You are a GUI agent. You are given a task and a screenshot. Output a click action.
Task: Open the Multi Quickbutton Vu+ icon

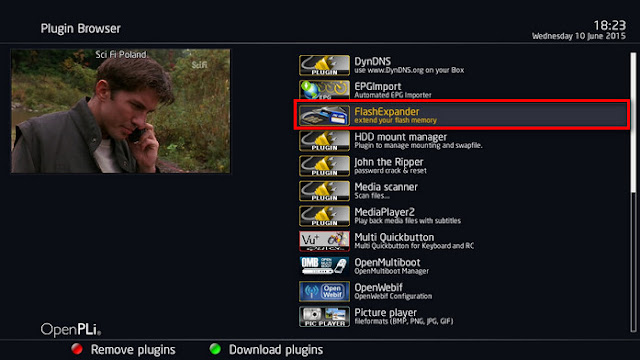pos(324,241)
